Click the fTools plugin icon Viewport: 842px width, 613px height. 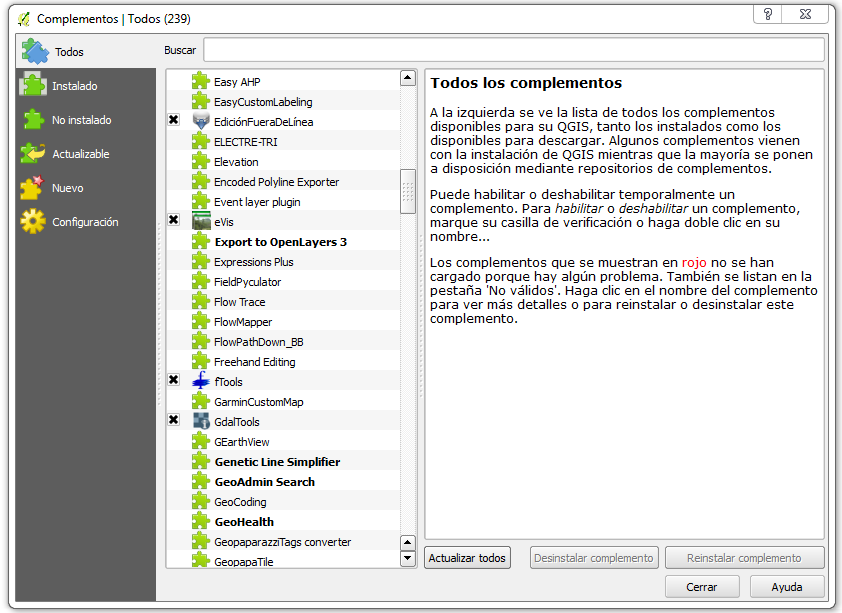[201, 381]
